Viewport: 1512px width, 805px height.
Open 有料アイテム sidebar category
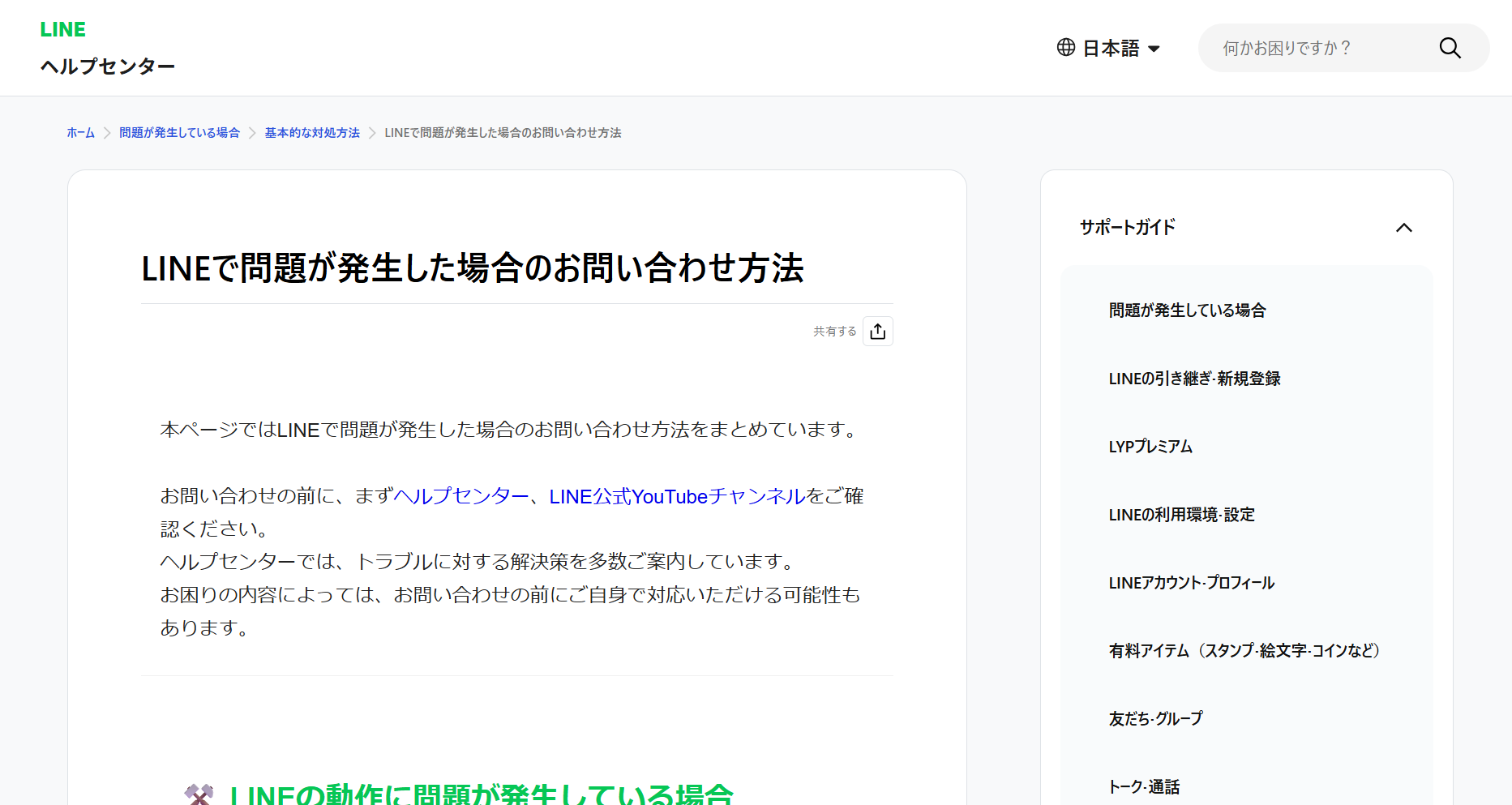[x=1244, y=651]
